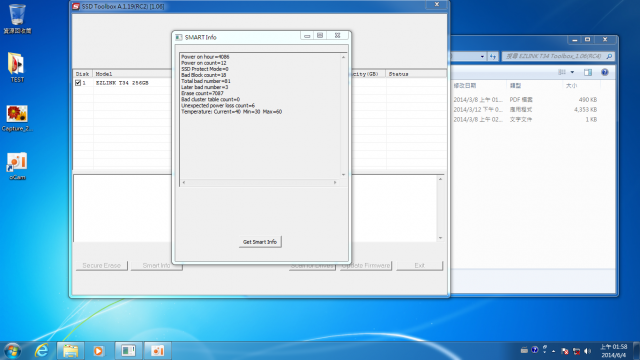
Task: Open the Recycle Bin desktop icon
Action: click(17, 19)
